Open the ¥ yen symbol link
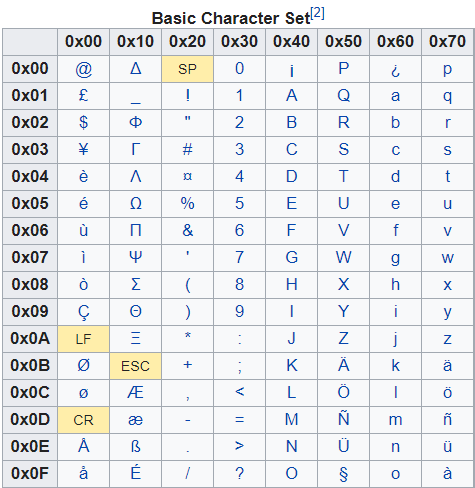This screenshot has width=475, height=488. [83, 149]
